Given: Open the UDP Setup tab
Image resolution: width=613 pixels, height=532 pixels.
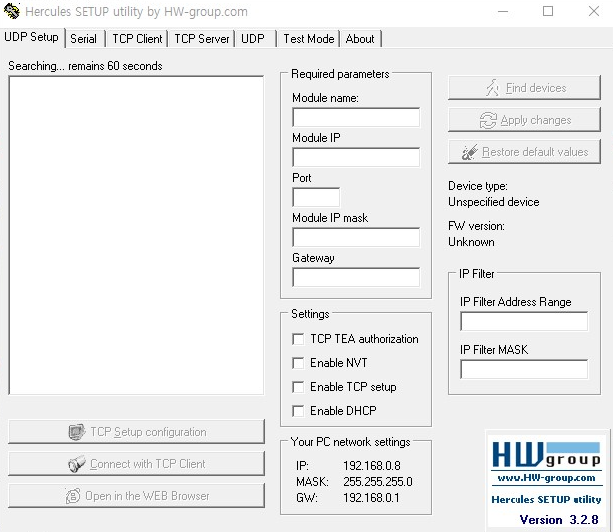Looking at the screenshot, I should [31, 37].
